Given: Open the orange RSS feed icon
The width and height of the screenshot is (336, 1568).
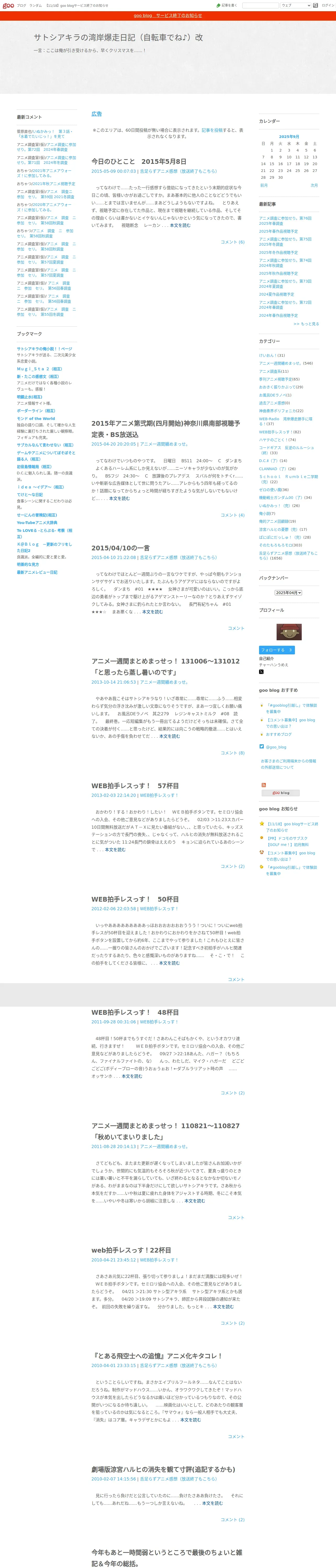Looking at the screenshot, I should click(264, 785).
